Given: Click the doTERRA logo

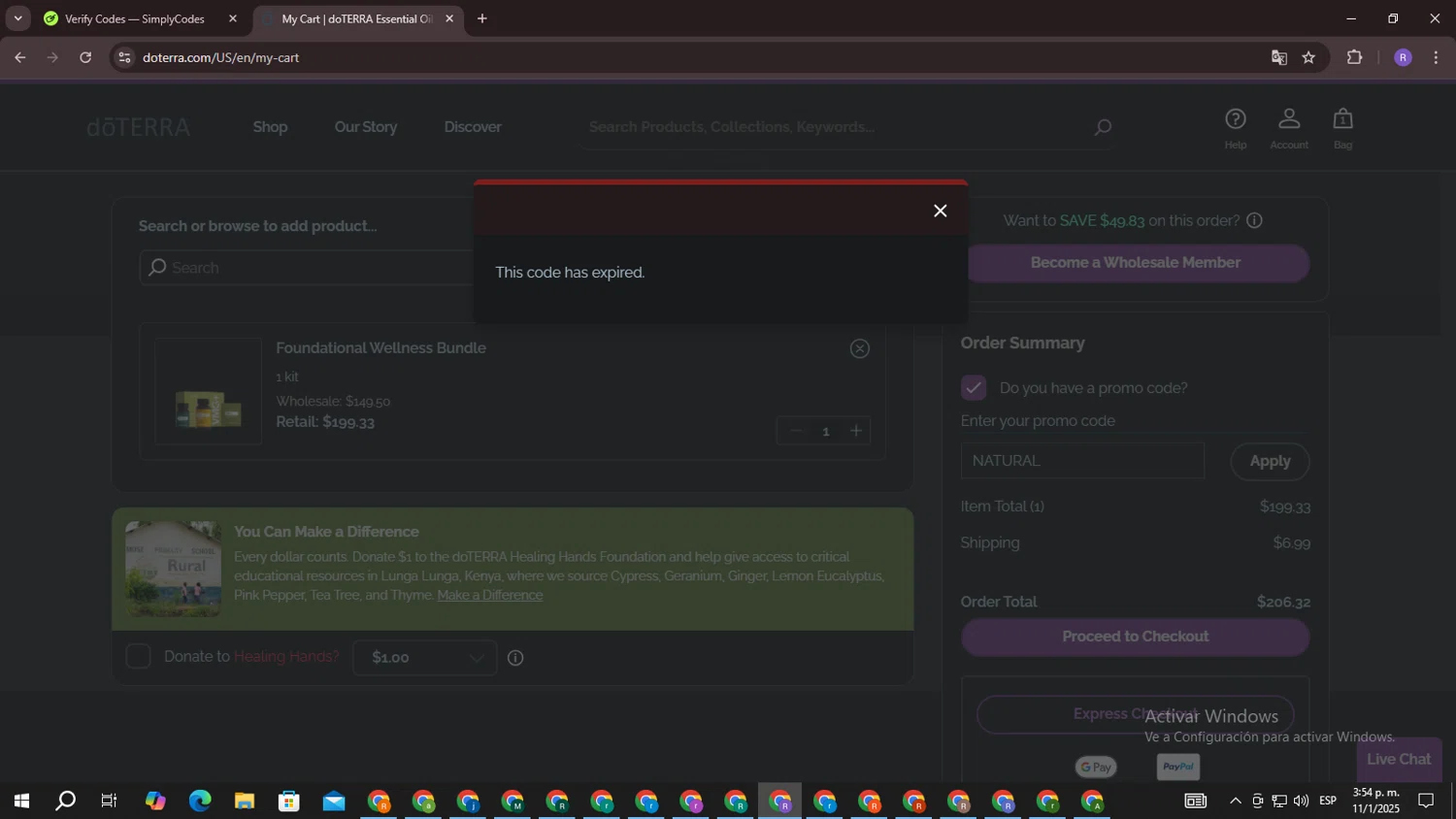Looking at the screenshot, I should tap(138, 127).
